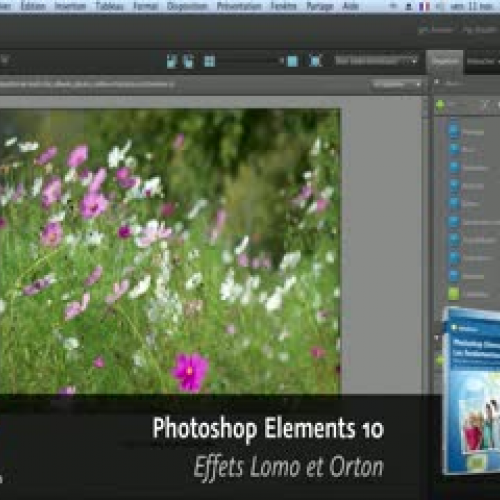Select the tab right of the highlighted panel tab

[481, 62]
